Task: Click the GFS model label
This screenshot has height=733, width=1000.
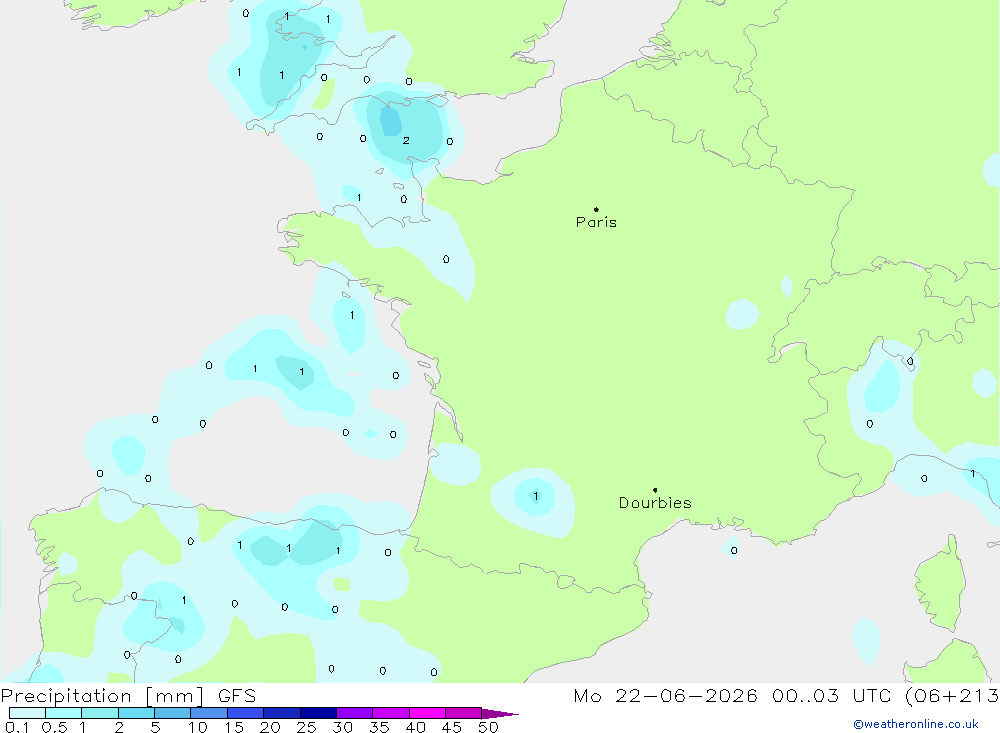Action: coord(237,696)
